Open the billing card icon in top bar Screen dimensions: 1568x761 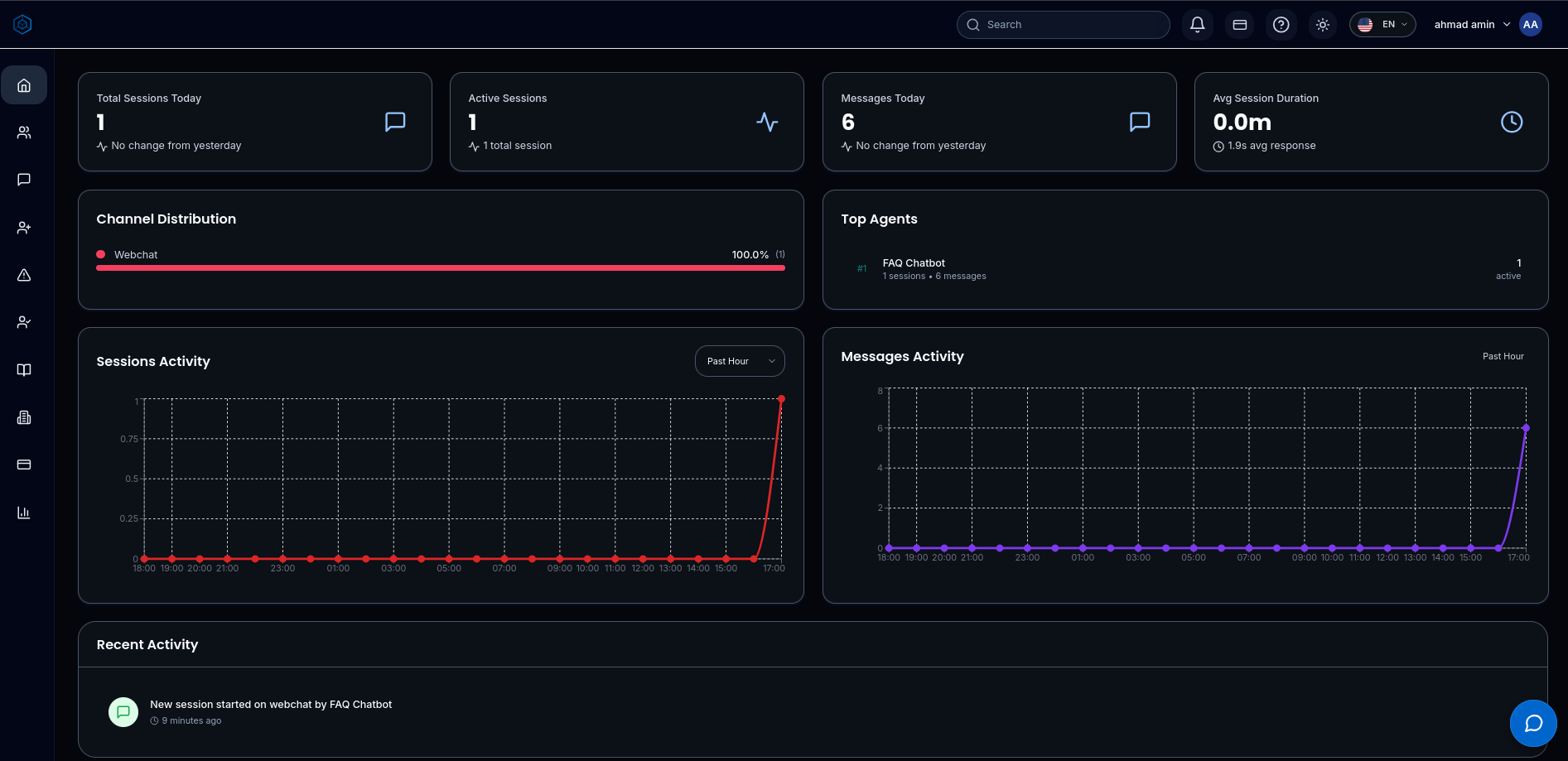pos(1239,25)
